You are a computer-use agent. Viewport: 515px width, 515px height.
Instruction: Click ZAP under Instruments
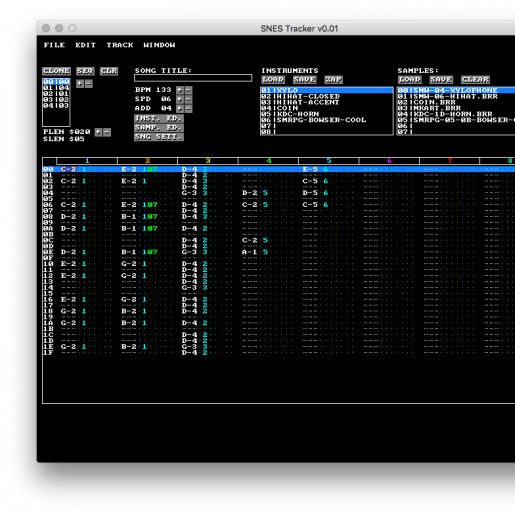[333, 80]
